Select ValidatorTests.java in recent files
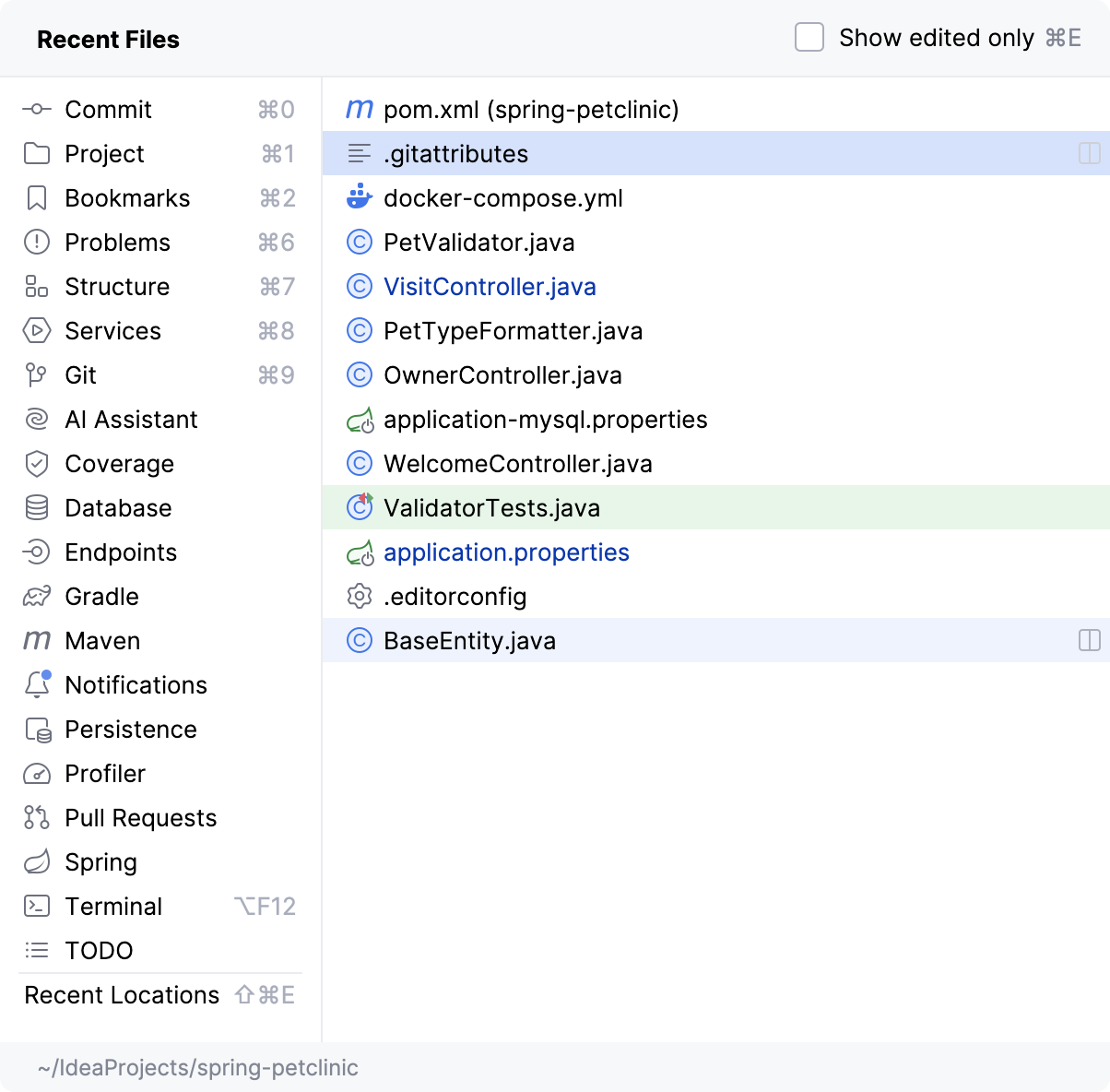Viewport: 1110px width, 1092px height. pyautogui.click(x=491, y=508)
